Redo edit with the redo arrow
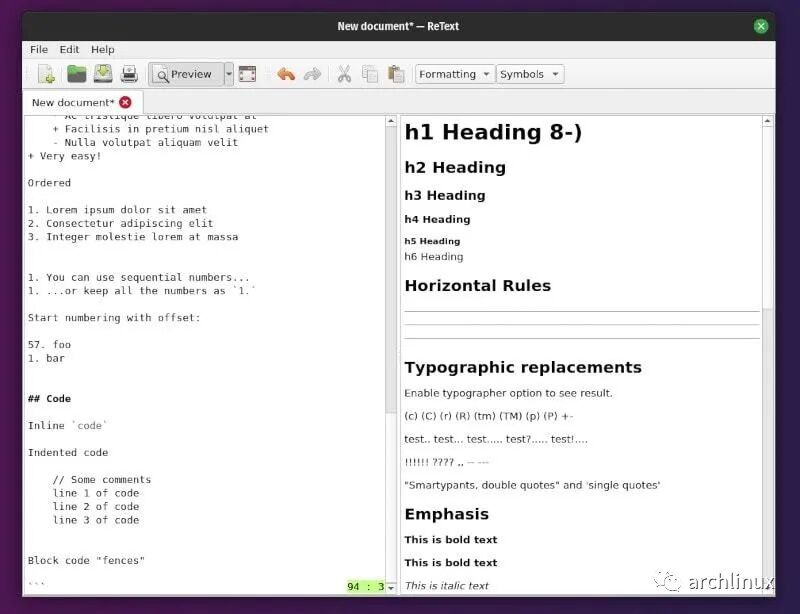This screenshot has height=614, width=800. coord(312,75)
